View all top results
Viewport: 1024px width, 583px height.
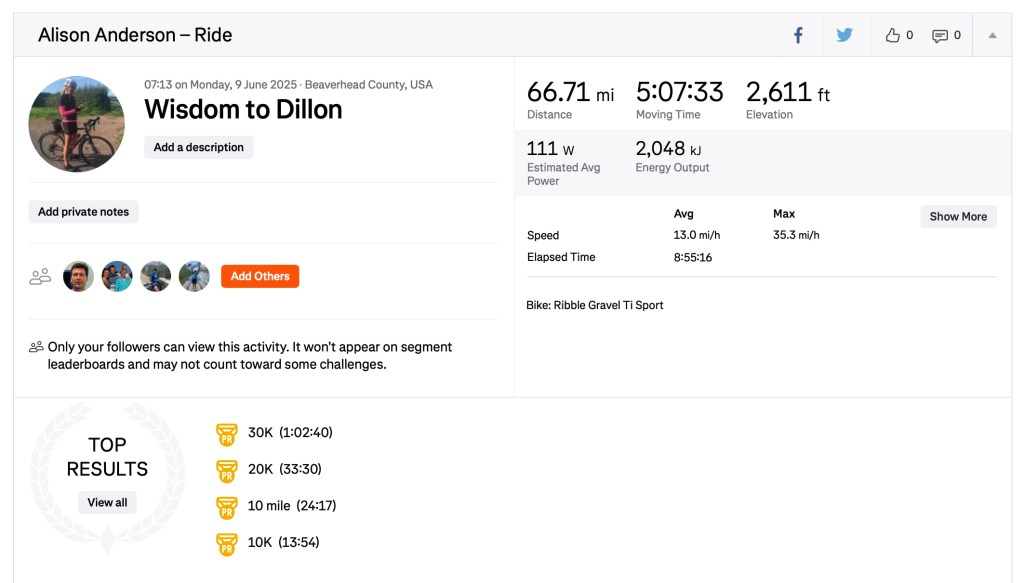click(x=107, y=503)
